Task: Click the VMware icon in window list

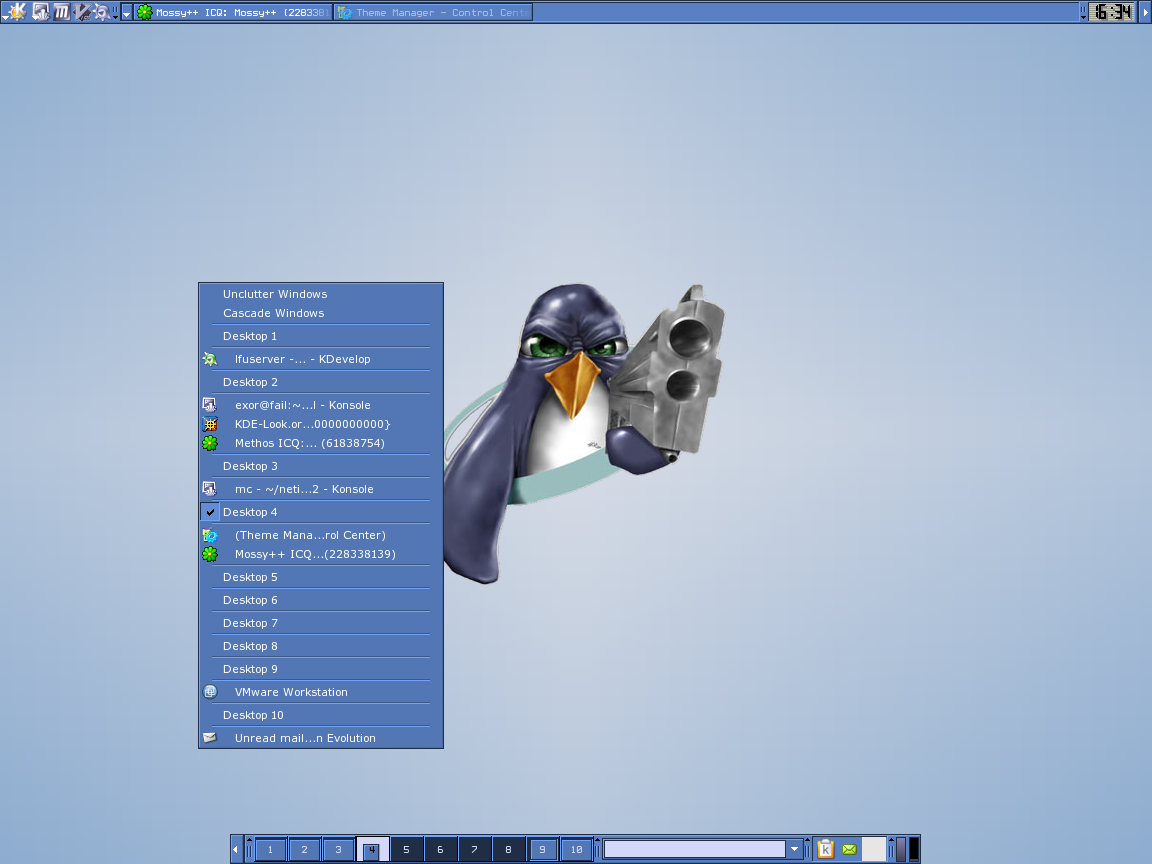Action: 210,692
